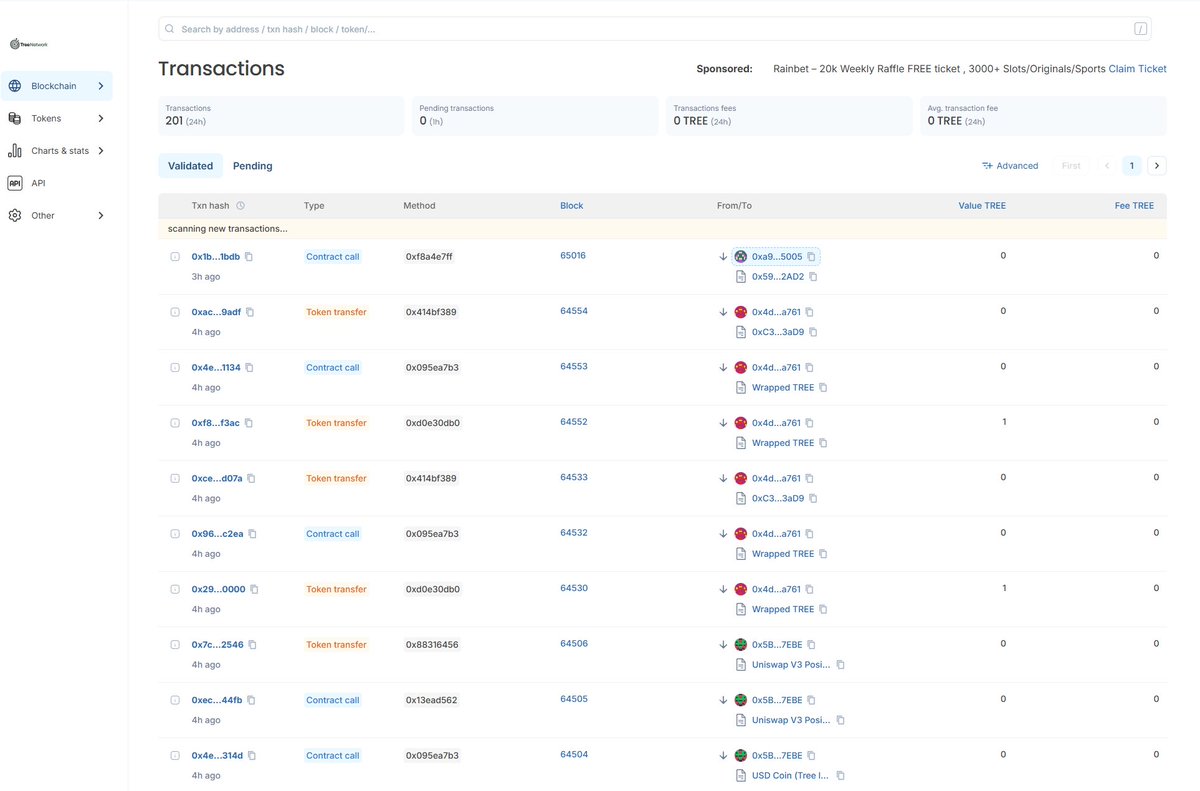Open the Blockchain sidebar menu
Screen dimensions: 1200x791
point(56,86)
